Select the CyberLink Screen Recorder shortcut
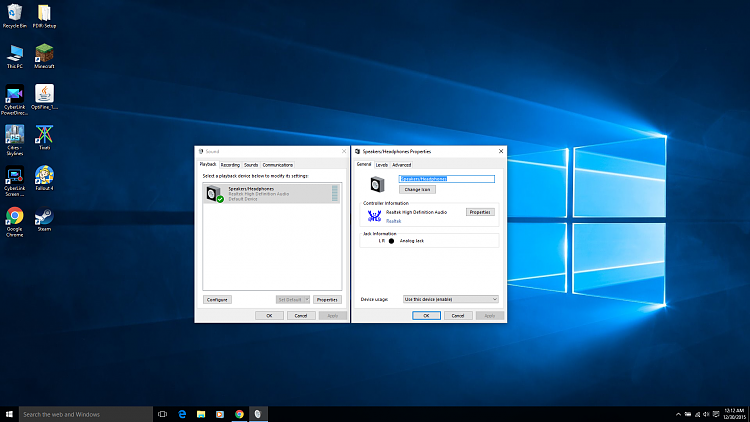The width and height of the screenshot is (750, 422). coord(14,181)
